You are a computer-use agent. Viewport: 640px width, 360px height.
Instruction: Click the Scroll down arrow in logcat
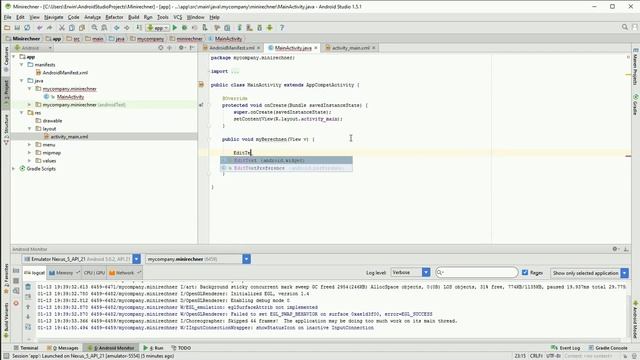coord(28,317)
